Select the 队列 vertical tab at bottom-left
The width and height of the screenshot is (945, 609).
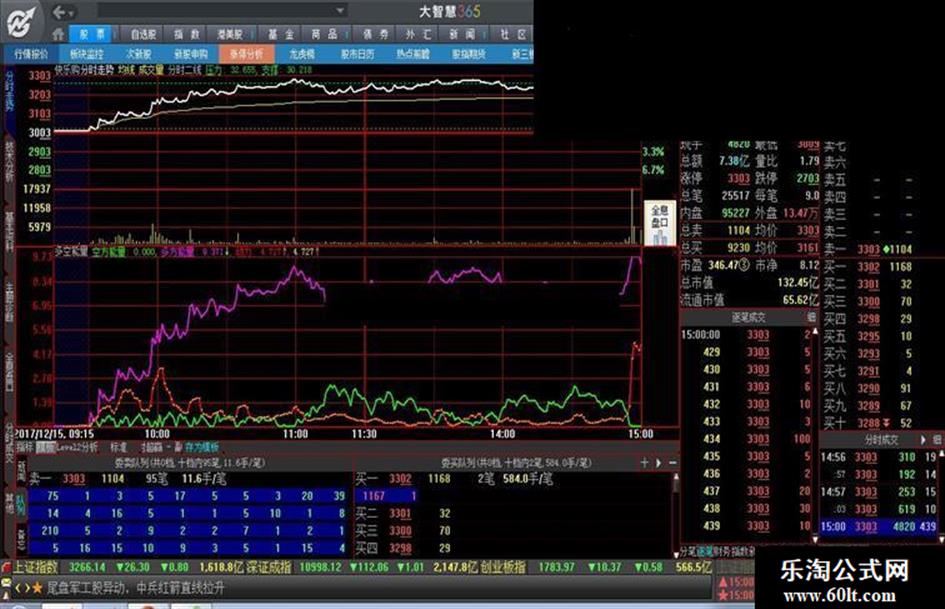pos(22,505)
